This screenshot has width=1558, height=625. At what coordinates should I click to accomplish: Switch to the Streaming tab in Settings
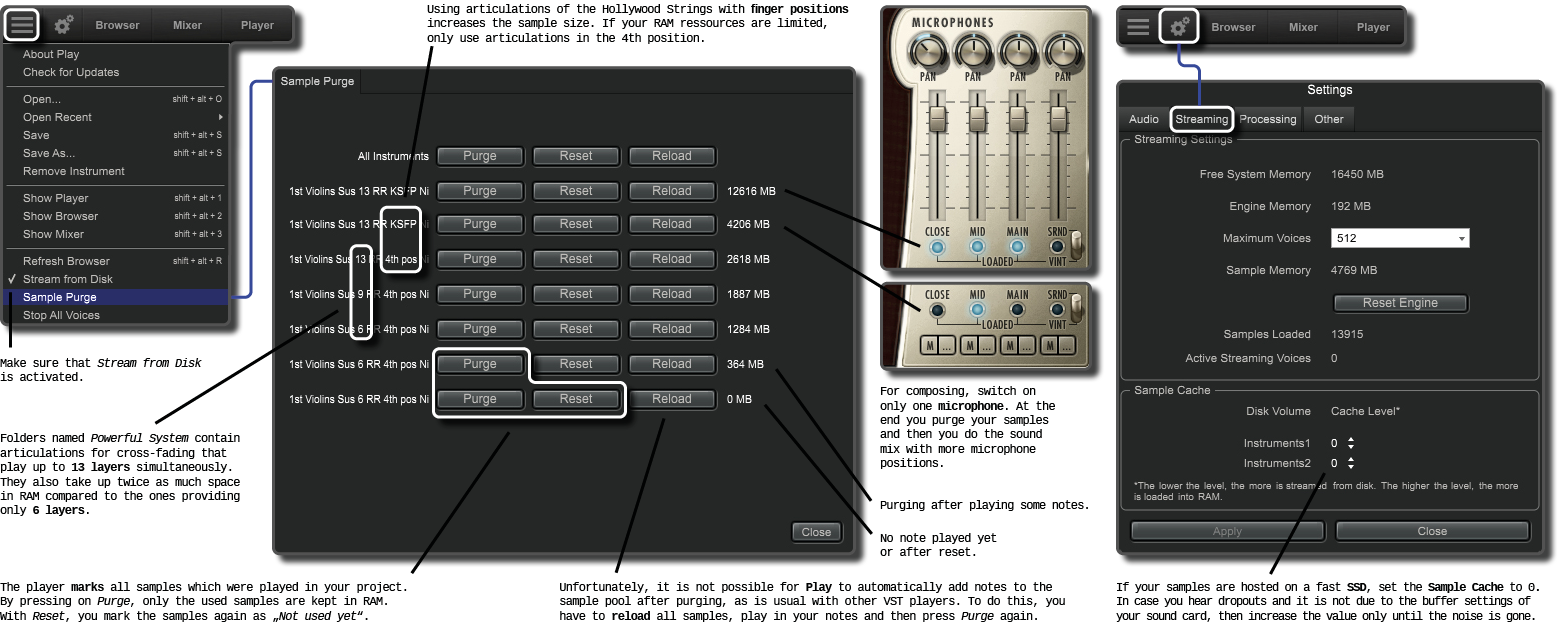[1201, 119]
